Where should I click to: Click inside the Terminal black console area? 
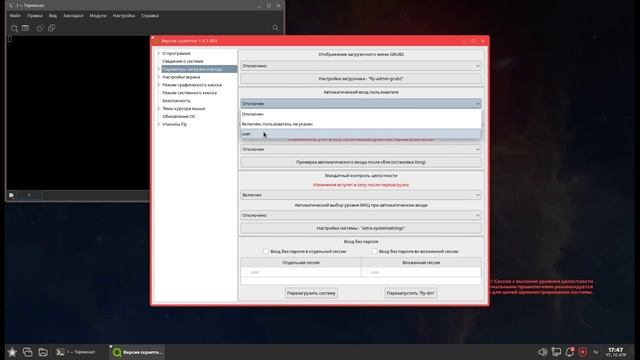pyautogui.click(x=78, y=112)
